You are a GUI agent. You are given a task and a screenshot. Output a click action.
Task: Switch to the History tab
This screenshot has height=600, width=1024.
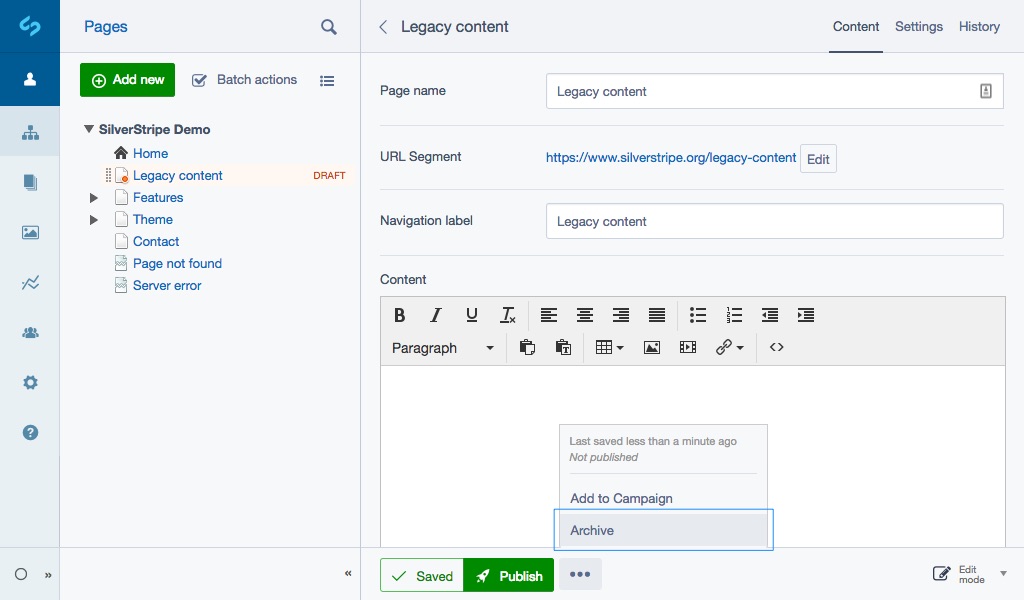[x=979, y=27]
